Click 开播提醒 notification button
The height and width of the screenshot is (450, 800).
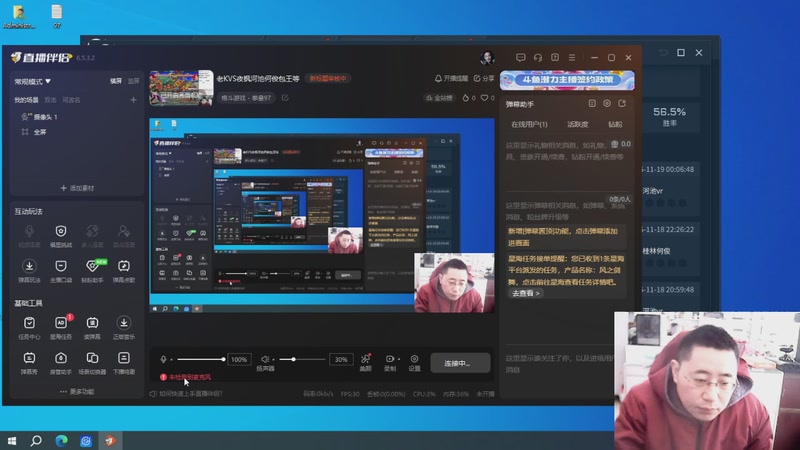pos(451,79)
